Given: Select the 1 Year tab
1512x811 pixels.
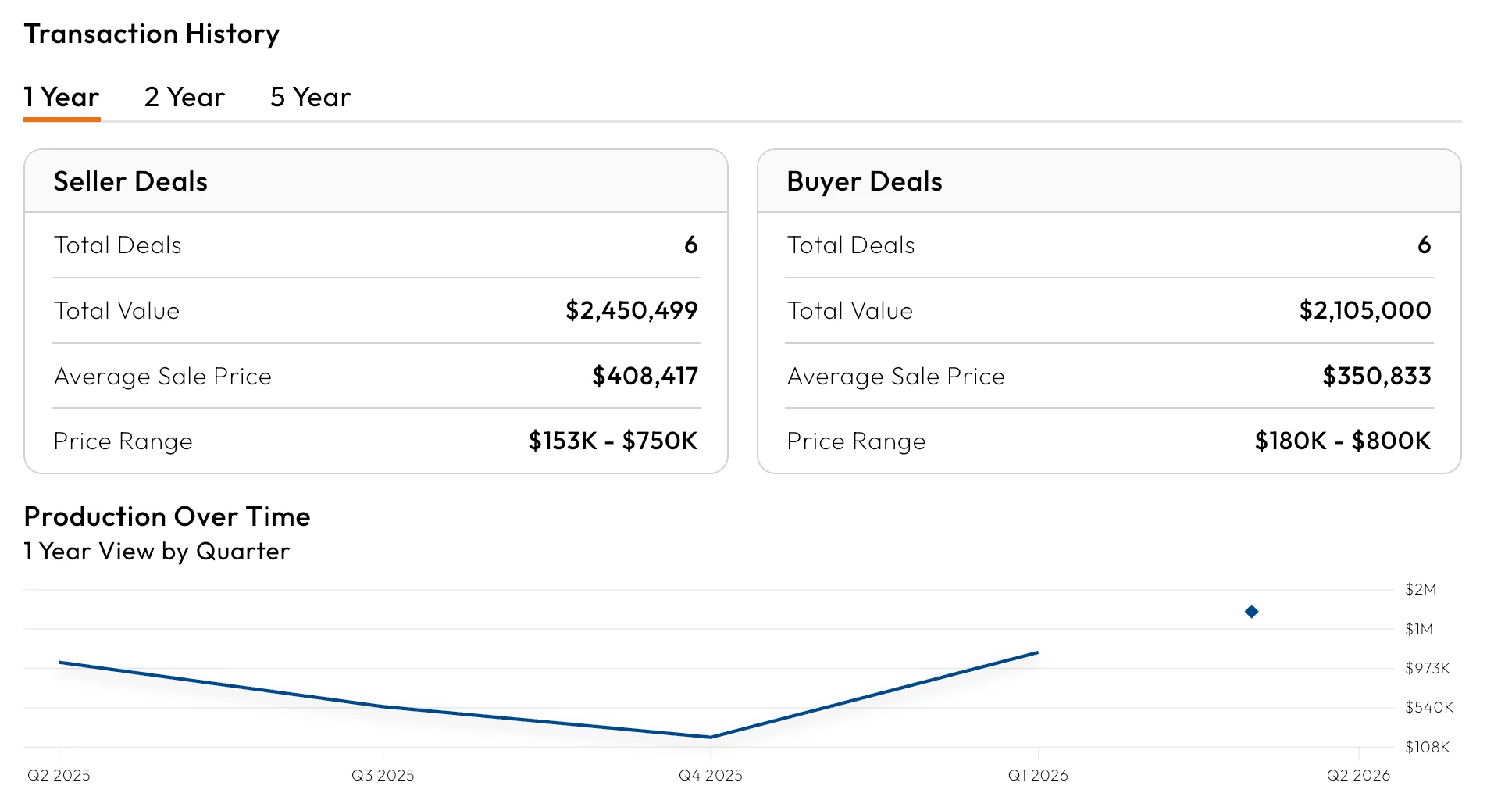Looking at the screenshot, I should 62,98.
